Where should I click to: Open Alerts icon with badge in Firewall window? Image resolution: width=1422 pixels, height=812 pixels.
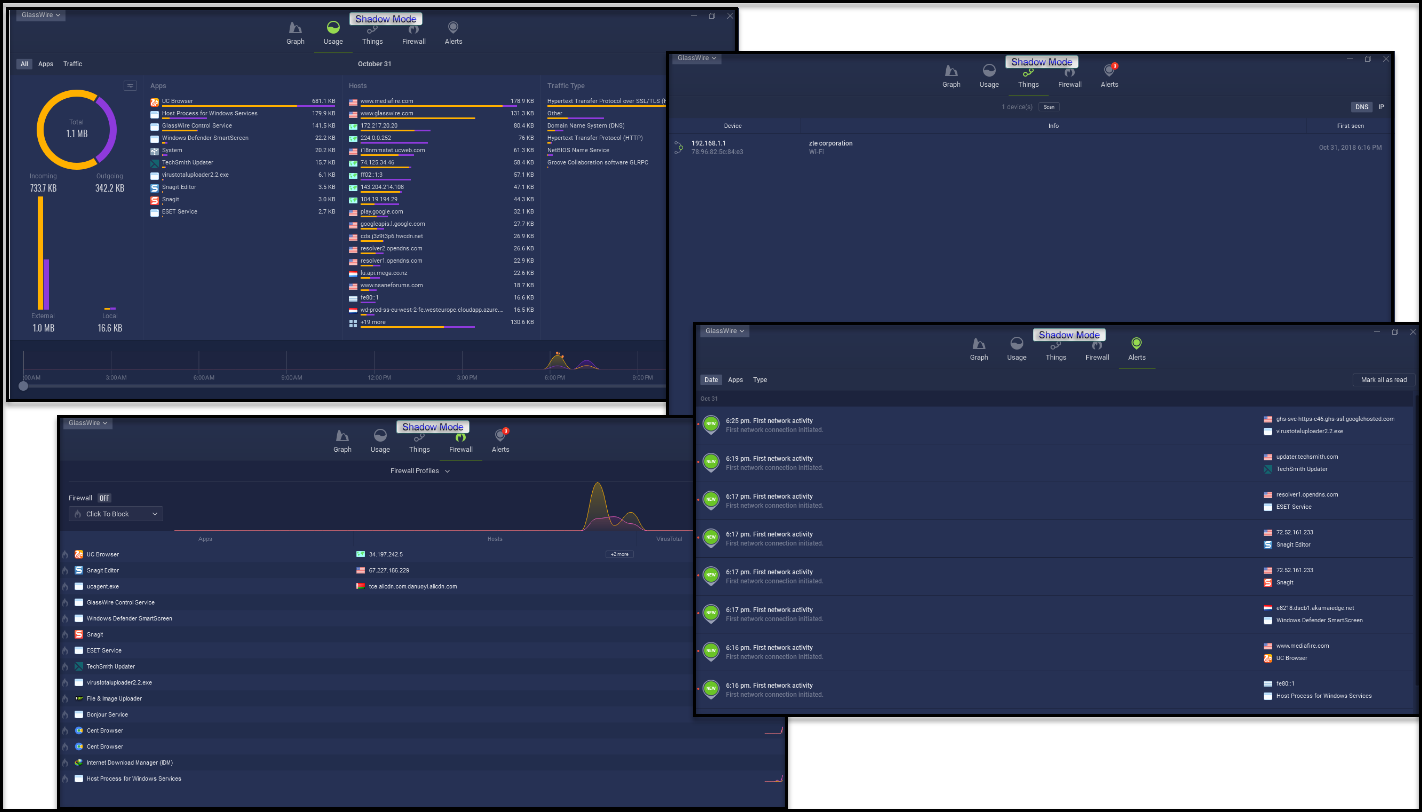coord(501,435)
